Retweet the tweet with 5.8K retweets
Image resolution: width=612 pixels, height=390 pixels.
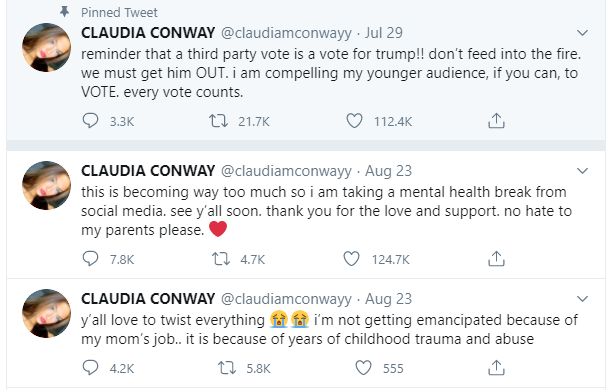point(227,368)
